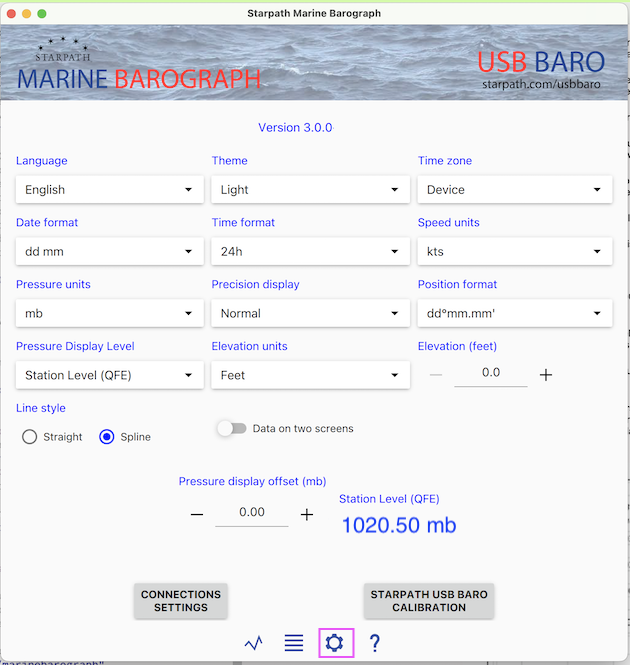Click the pressure display offset field
Image resolution: width=630 pixels, height=665 pixels.
(251, 512)
